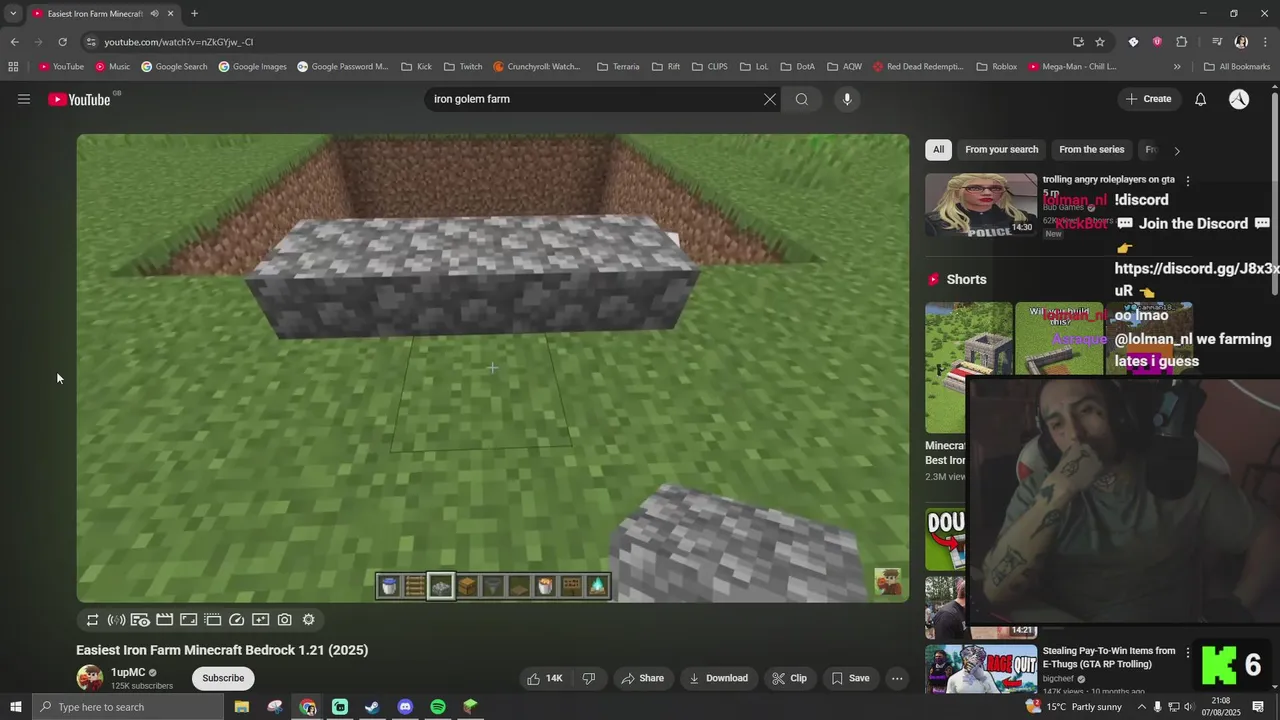Open the Chrome three-dot menu
Screen dimensions: 1280x720
[1266, 42]
